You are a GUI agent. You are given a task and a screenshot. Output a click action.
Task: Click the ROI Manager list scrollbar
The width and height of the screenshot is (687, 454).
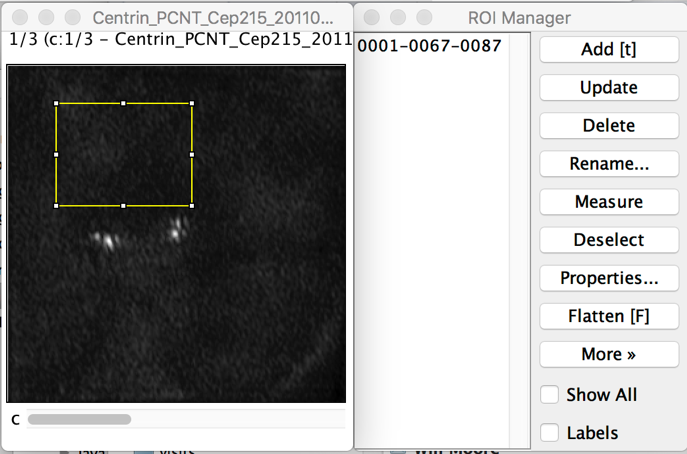point(520,240)
